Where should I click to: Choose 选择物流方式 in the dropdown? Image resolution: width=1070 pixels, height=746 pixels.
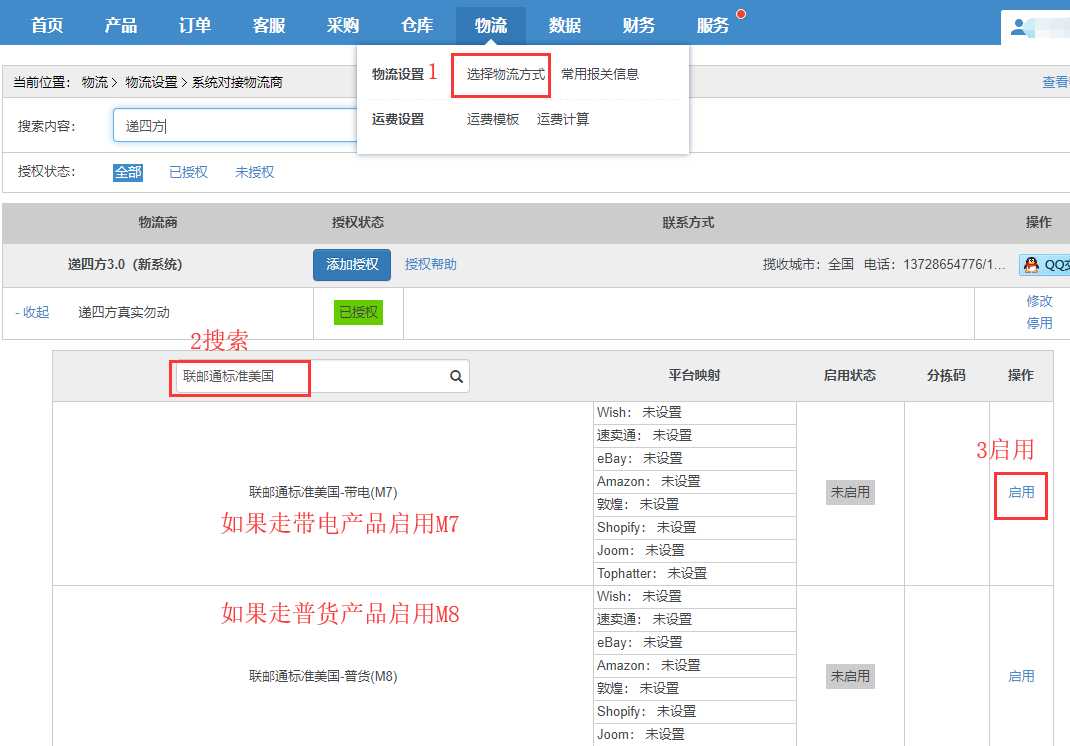click(506, 74)
